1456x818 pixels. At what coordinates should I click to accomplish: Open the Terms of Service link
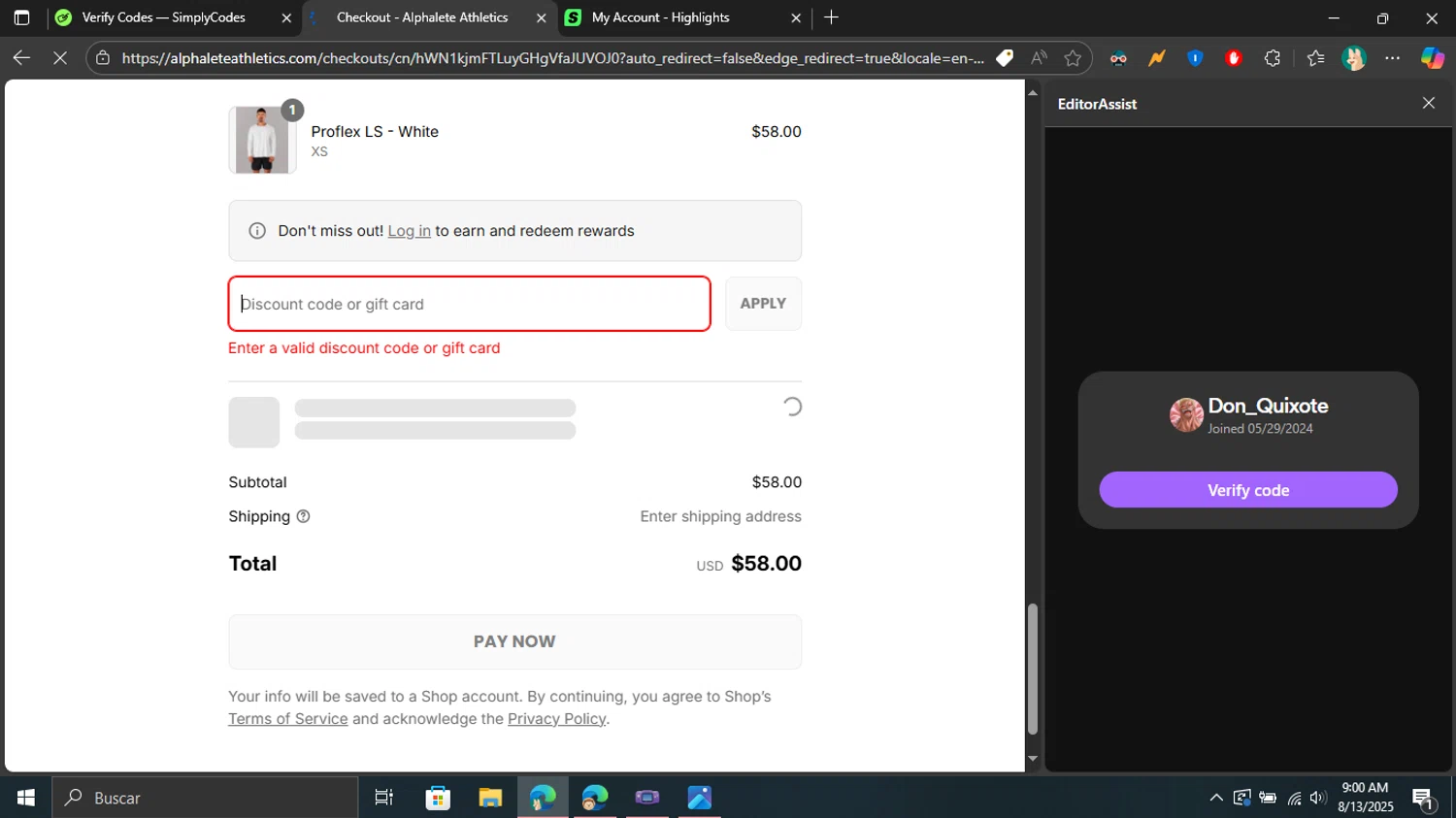point(288,719)
